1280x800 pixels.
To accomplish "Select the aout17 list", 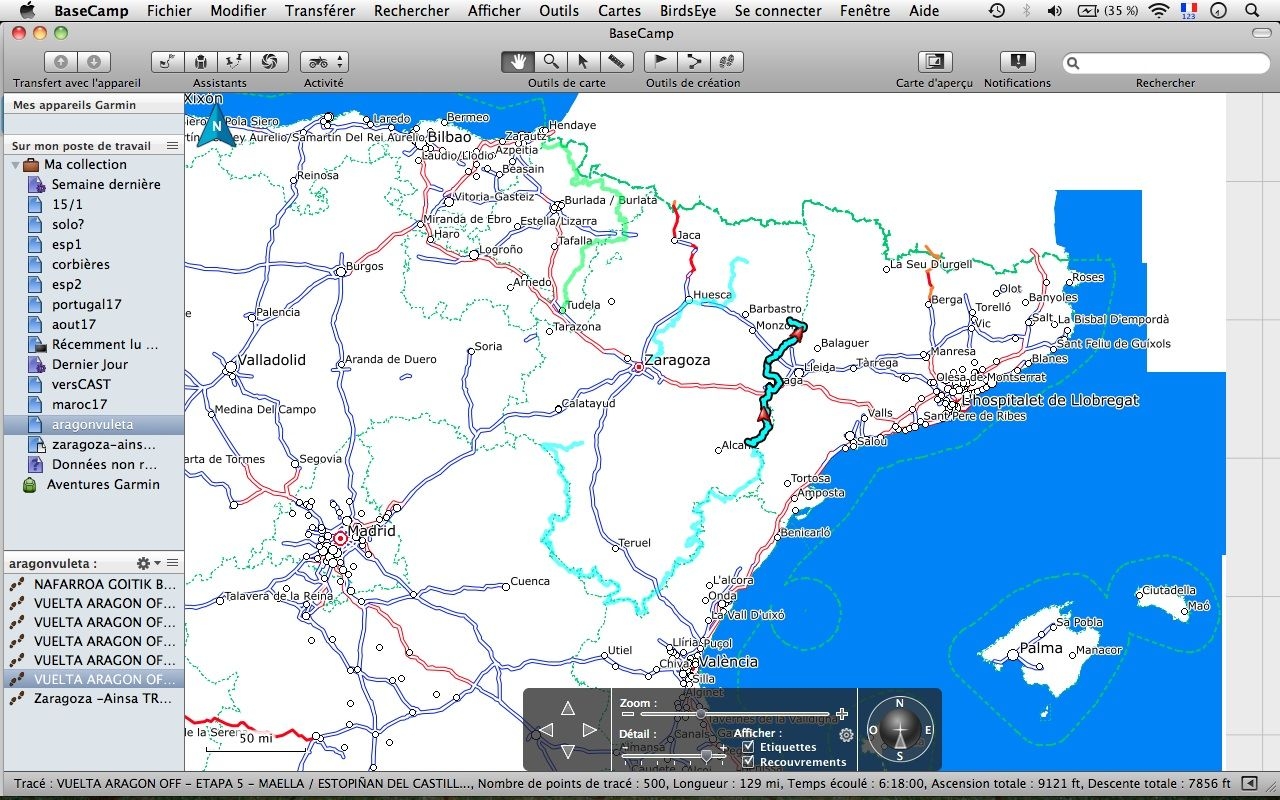I will 94,324.
